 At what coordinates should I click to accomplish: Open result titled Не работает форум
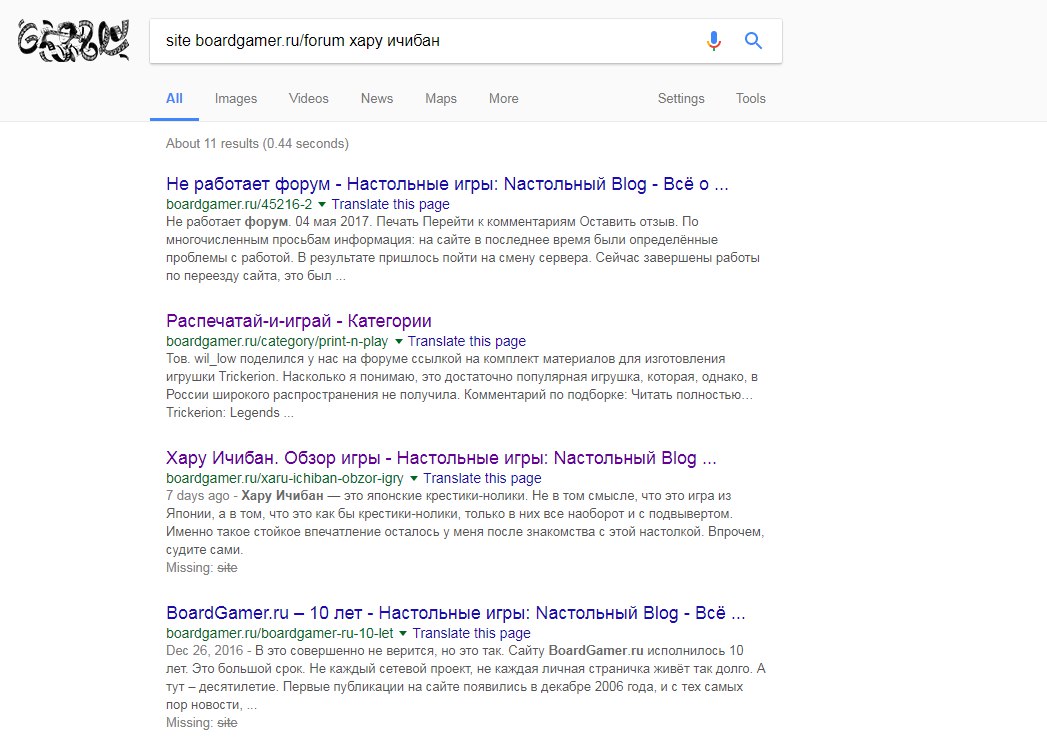click(447, 184)
